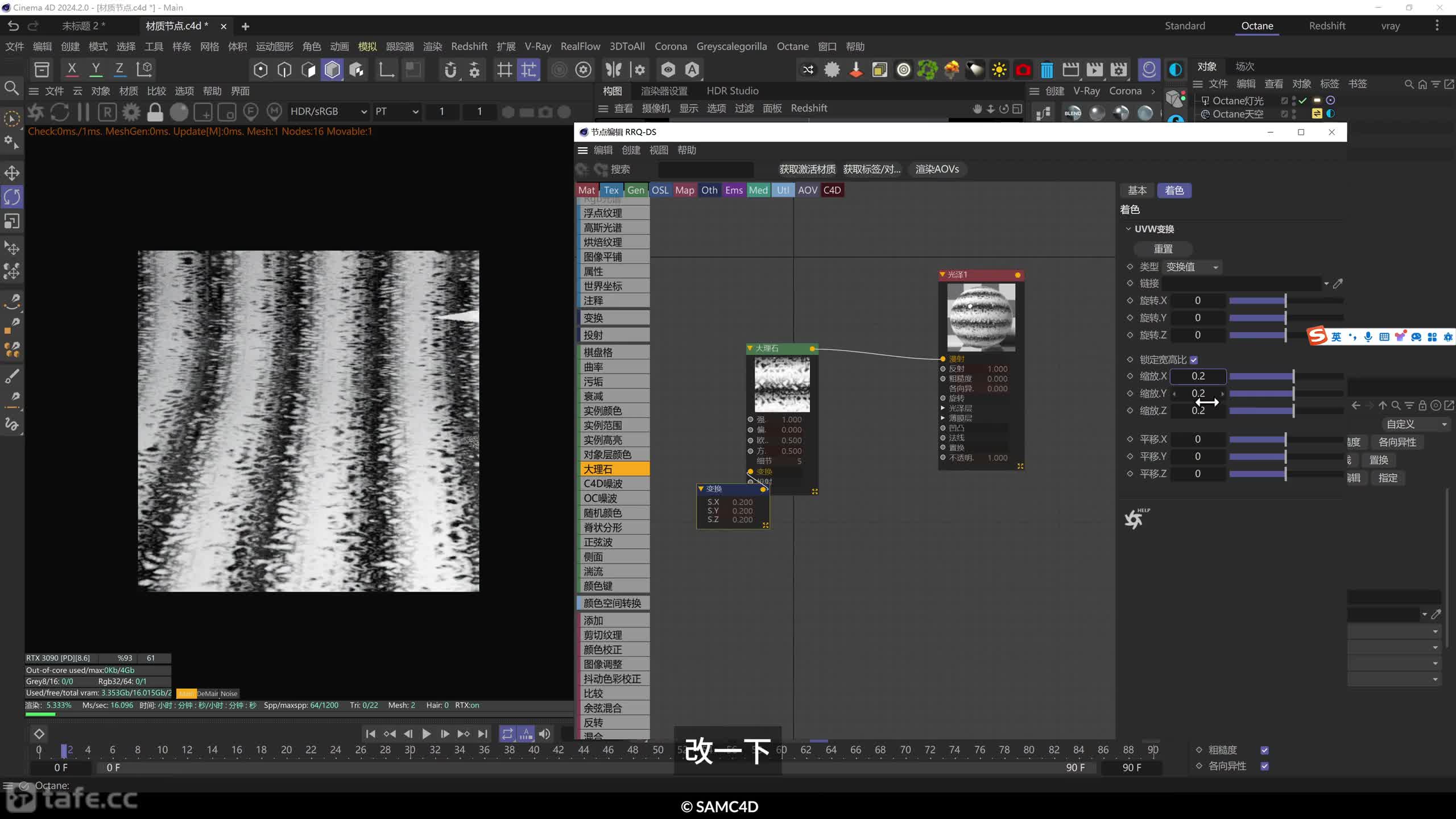The width and height of the screenshot is (1456, 819).
Task: Toggle Octane light visibility checkmark
Action: (x=1302, y=100)
